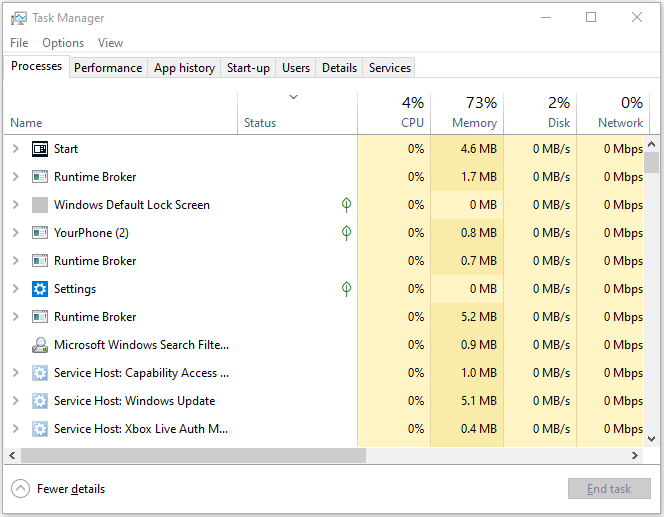Screen dimensions: 664x517
Task: Open the File menu
Action: point(19,43)
